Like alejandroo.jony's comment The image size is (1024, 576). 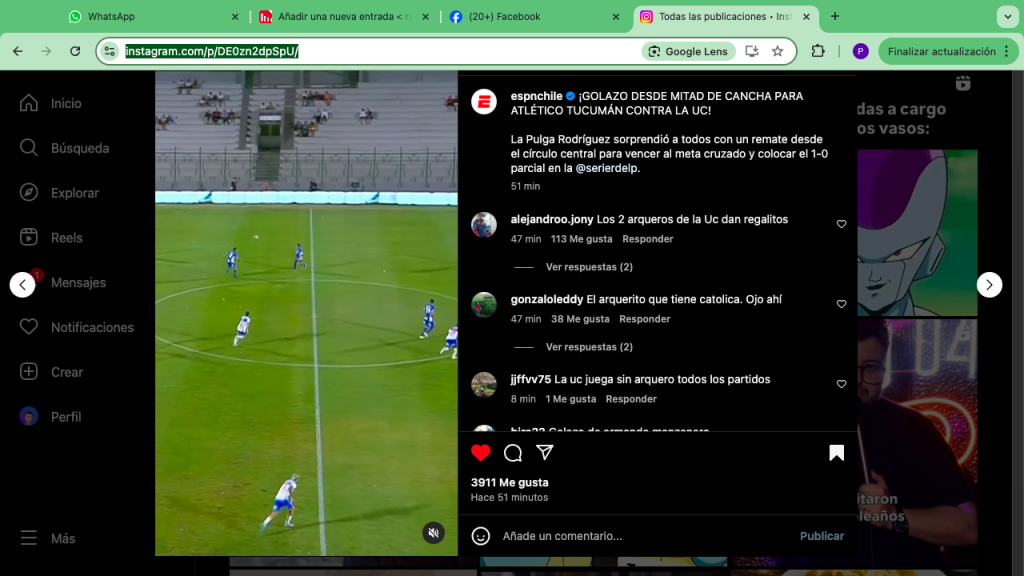841,224
